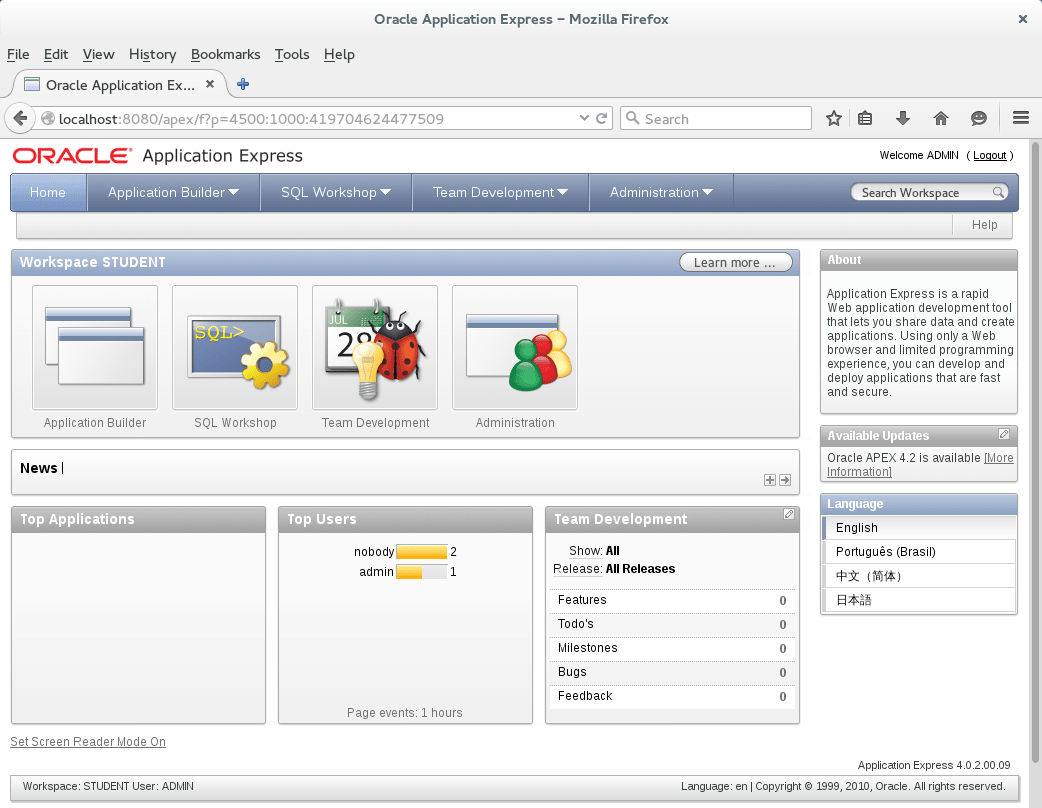Expand the Administration menu arrow
This screenshot has width=1042, height=808.
tap(707, 192)
